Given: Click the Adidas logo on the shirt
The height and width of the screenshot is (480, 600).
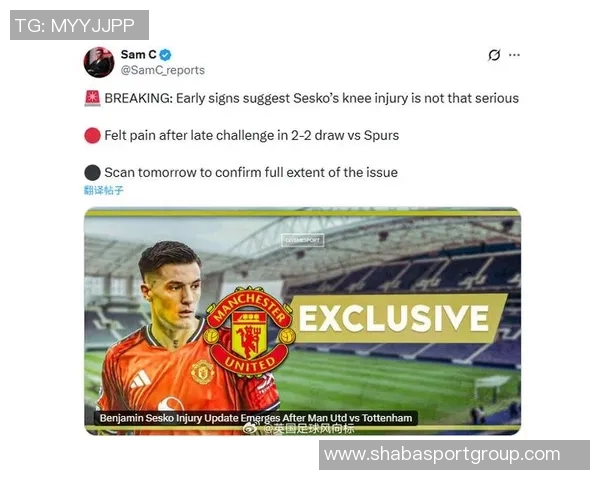Looking at the screenshot, I should [140, 380].
